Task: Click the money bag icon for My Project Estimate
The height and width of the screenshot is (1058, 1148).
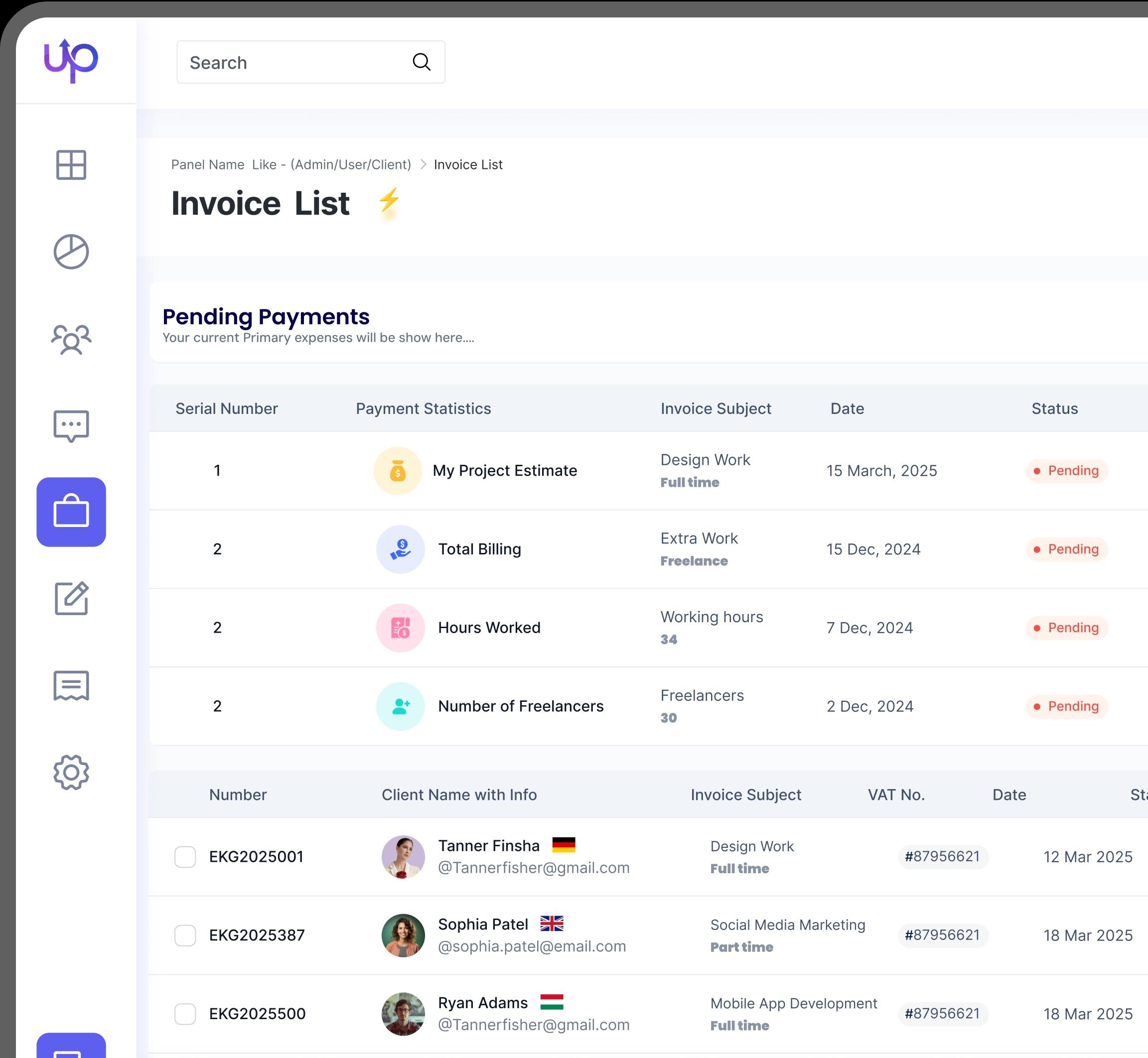Action: [x=397, y=471]
